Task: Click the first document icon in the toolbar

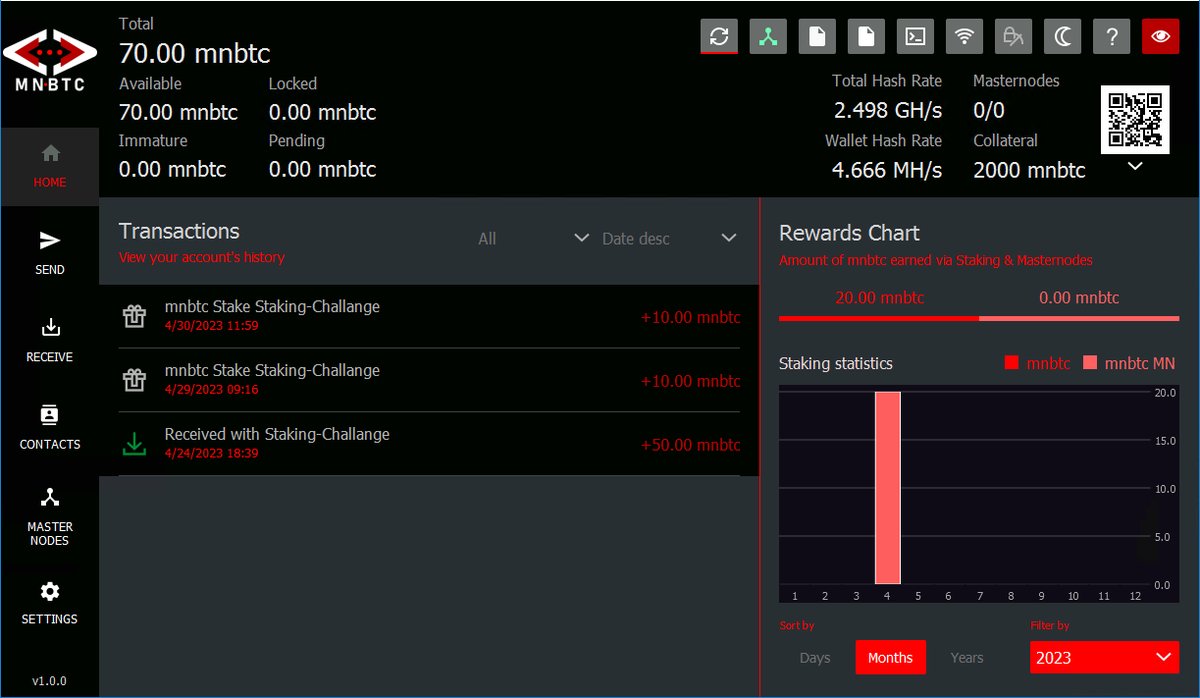Action: (817, 36)
